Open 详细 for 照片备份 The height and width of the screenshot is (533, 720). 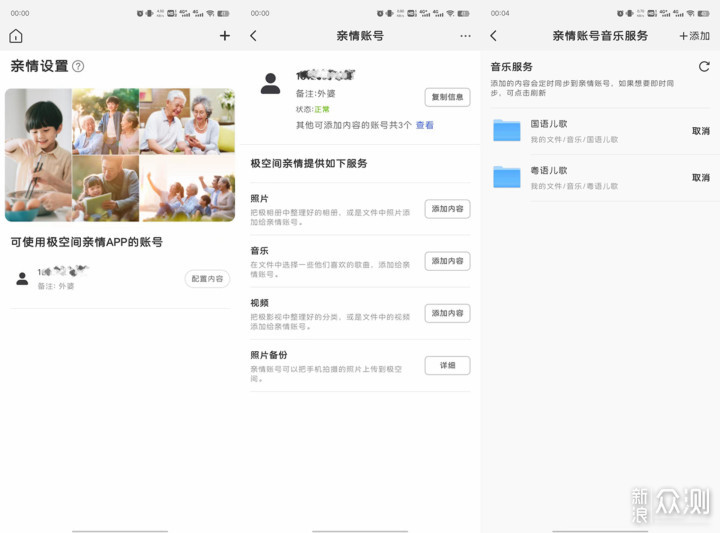pyautogui.click(x=447, y=365)
